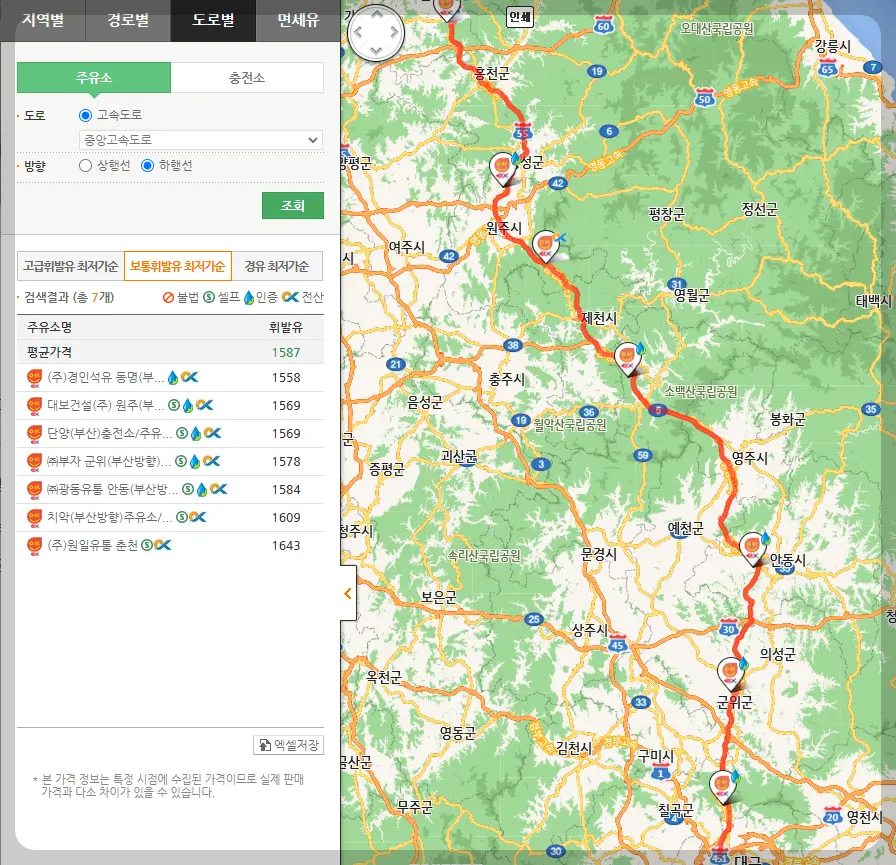Switch to the 지역별 tab
896x865 pixels.
43,20
